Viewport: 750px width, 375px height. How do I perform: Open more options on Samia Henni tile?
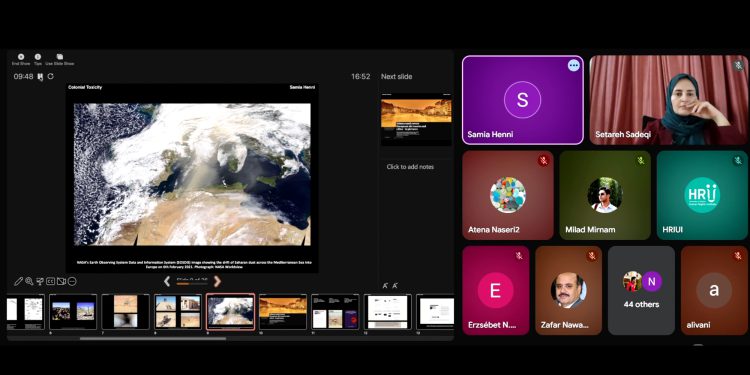(x=574, y=66)
